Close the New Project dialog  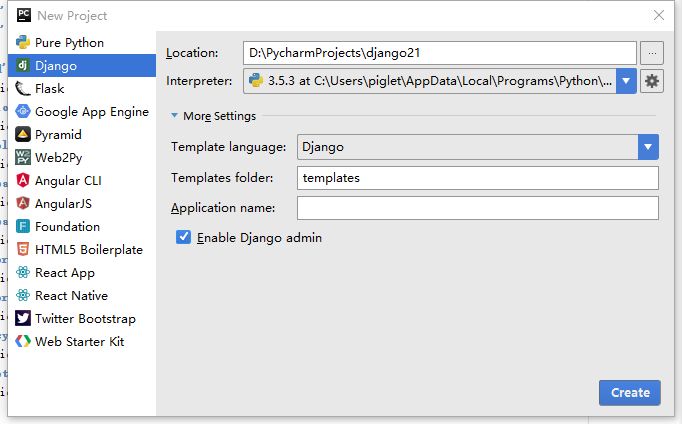point(659,15)
